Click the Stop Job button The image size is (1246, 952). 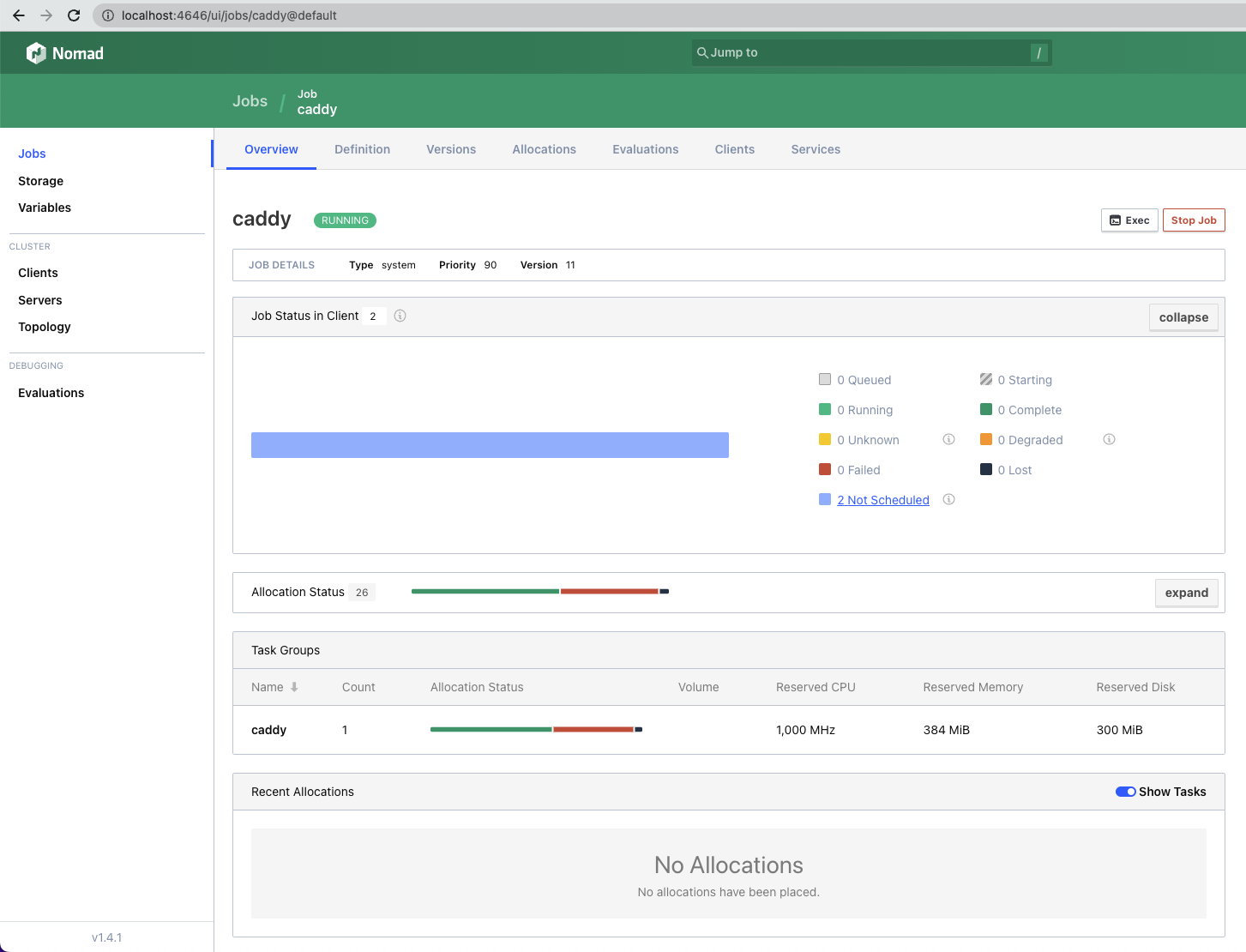(1194, 220)
